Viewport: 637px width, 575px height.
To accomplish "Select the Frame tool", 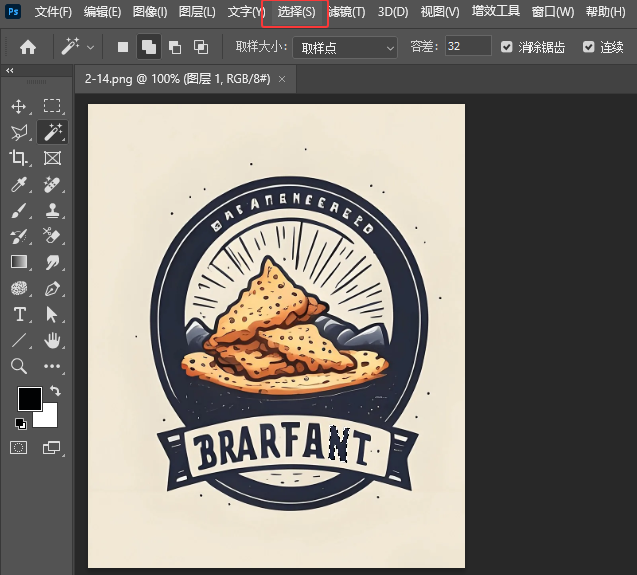I will (x=52, y=158).
